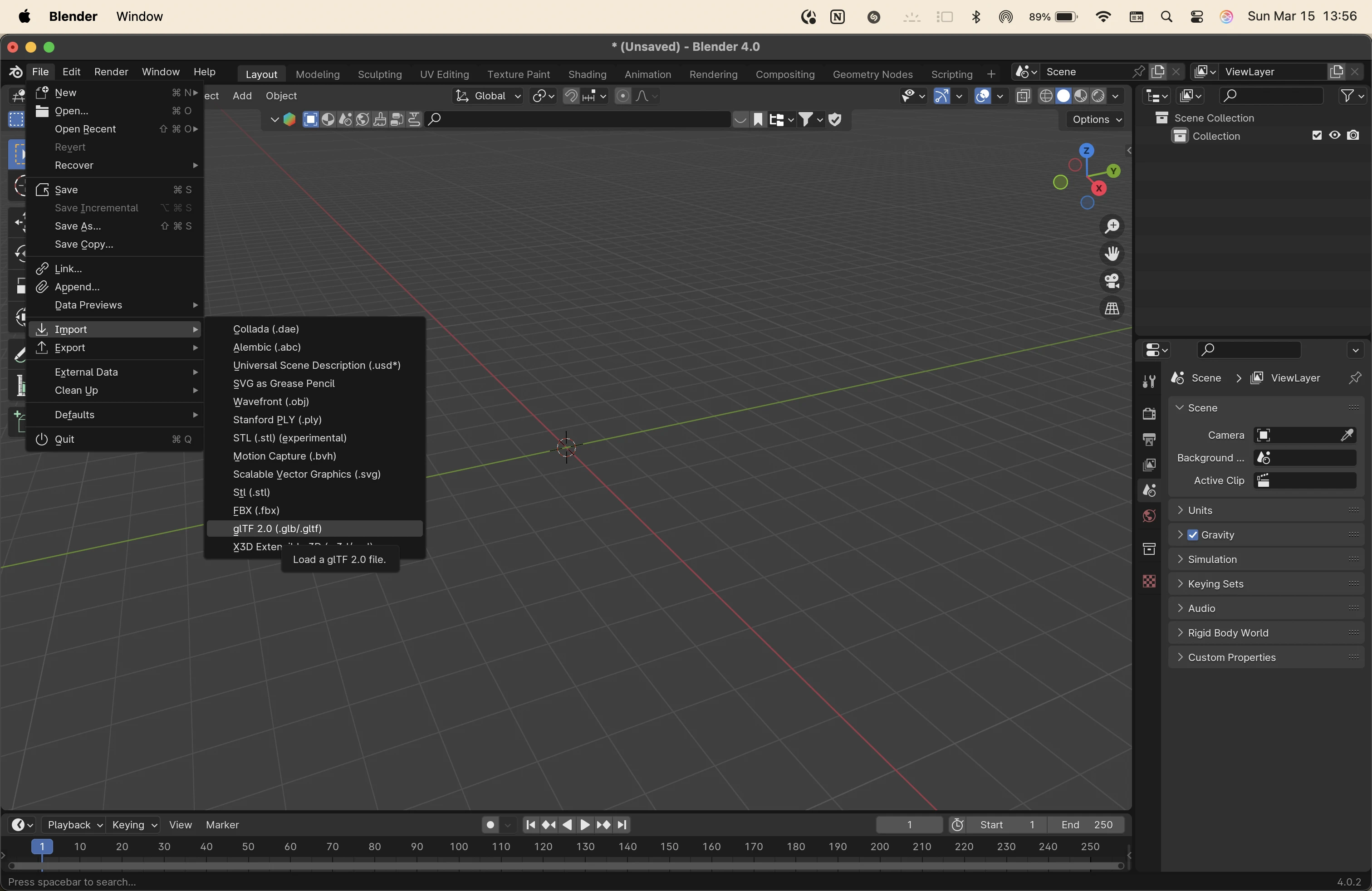Screen dimensions: 1372x891
Task: Switch perspective/orthographic grid icon
Action: pos(1112,308)
